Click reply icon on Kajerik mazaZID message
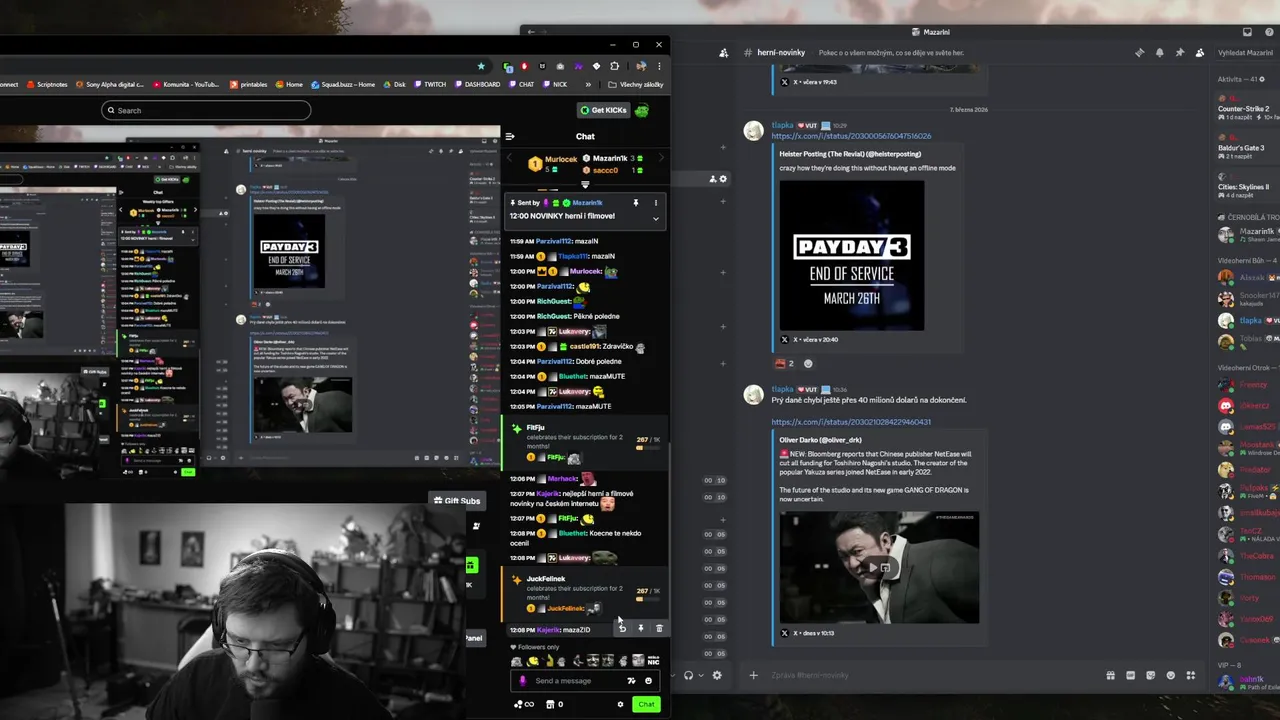Image resolution: width=1280 pixels, height=720 pixels. 622,628
